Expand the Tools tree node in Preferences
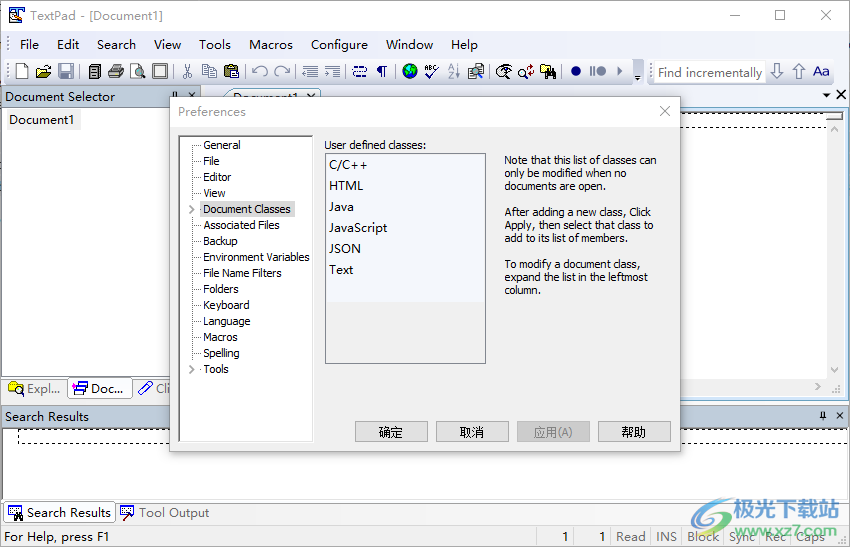Image resolution: width=850 pixels, height=547 pixels. 191,369
